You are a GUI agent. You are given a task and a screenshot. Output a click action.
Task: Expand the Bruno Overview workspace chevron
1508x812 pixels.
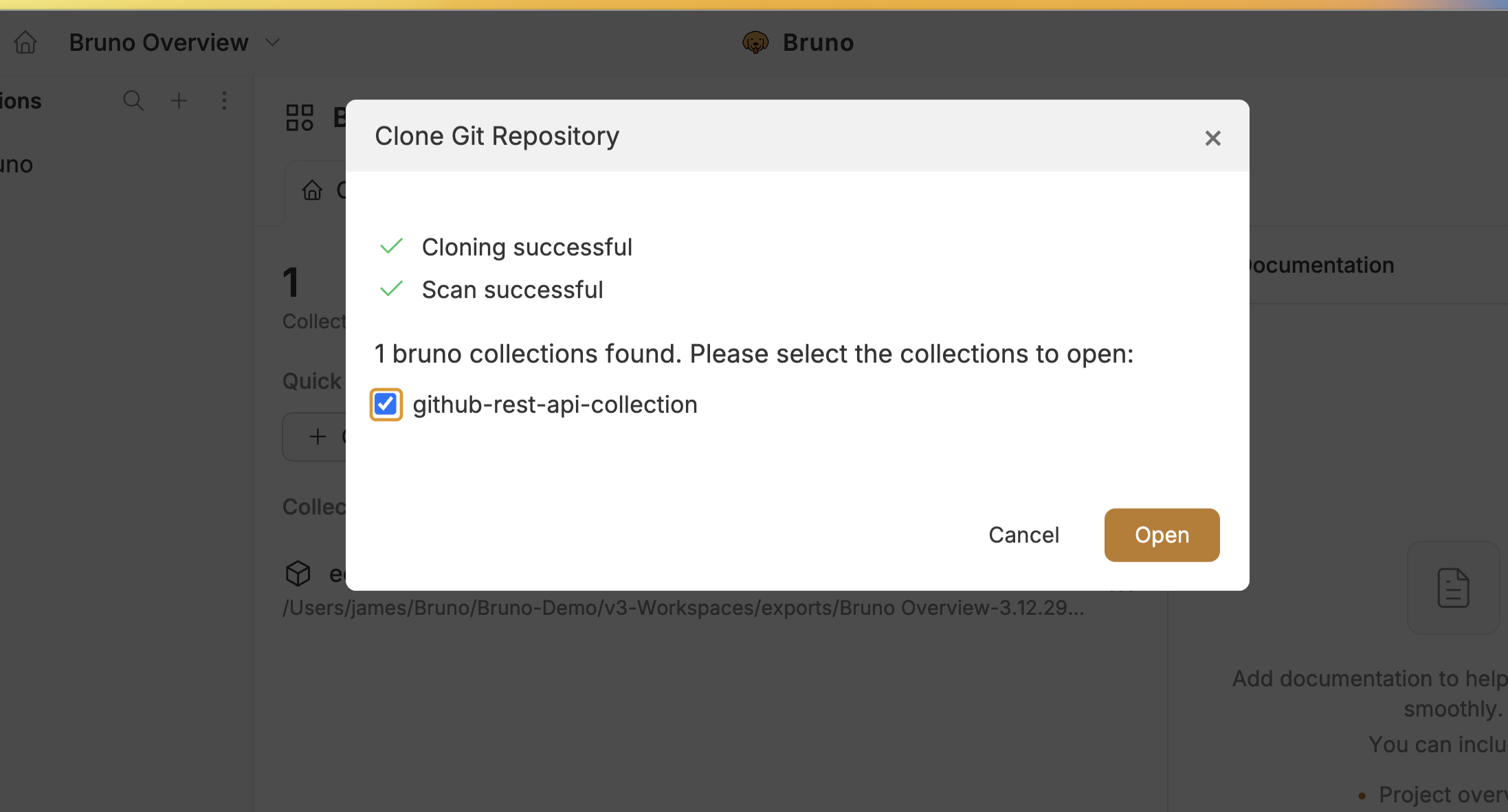tap(272, 42)
